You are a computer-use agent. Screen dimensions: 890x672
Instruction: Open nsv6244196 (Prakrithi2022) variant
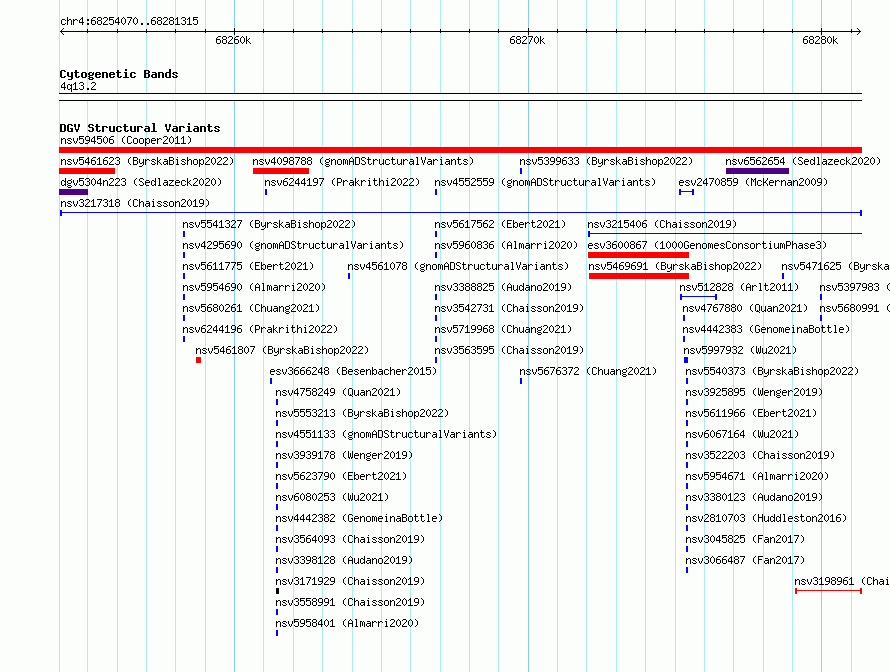(260, 329)
